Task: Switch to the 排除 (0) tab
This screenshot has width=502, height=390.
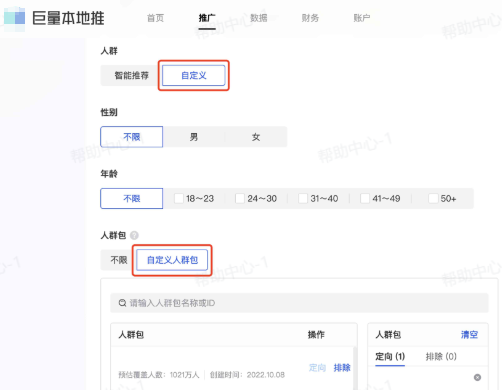Action: 441,356
